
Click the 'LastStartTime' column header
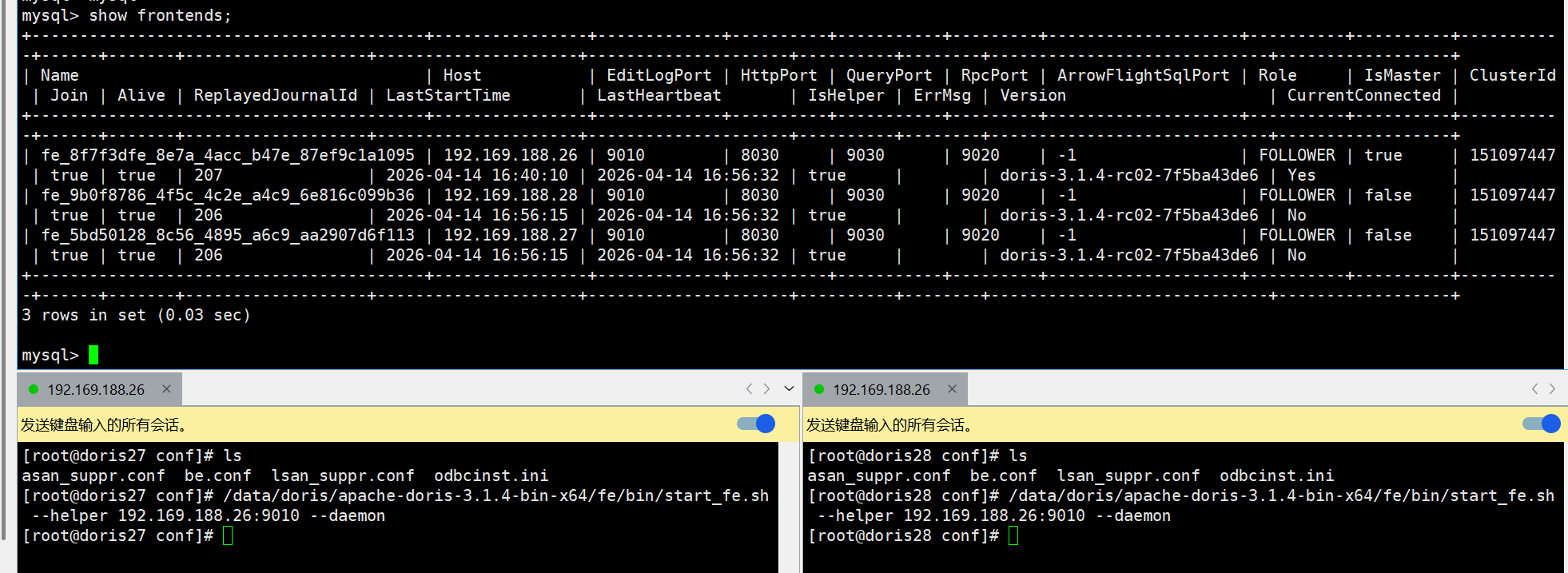(448, 95)
